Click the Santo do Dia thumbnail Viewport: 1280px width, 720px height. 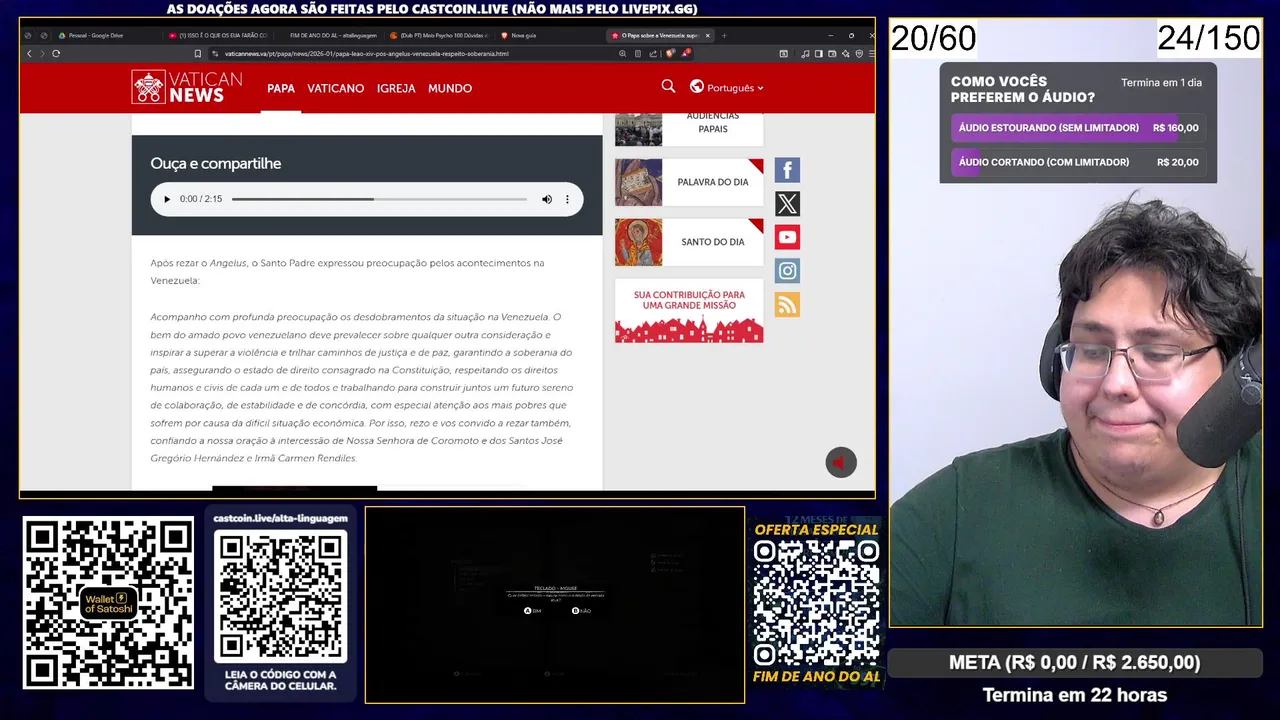[638, 242]
